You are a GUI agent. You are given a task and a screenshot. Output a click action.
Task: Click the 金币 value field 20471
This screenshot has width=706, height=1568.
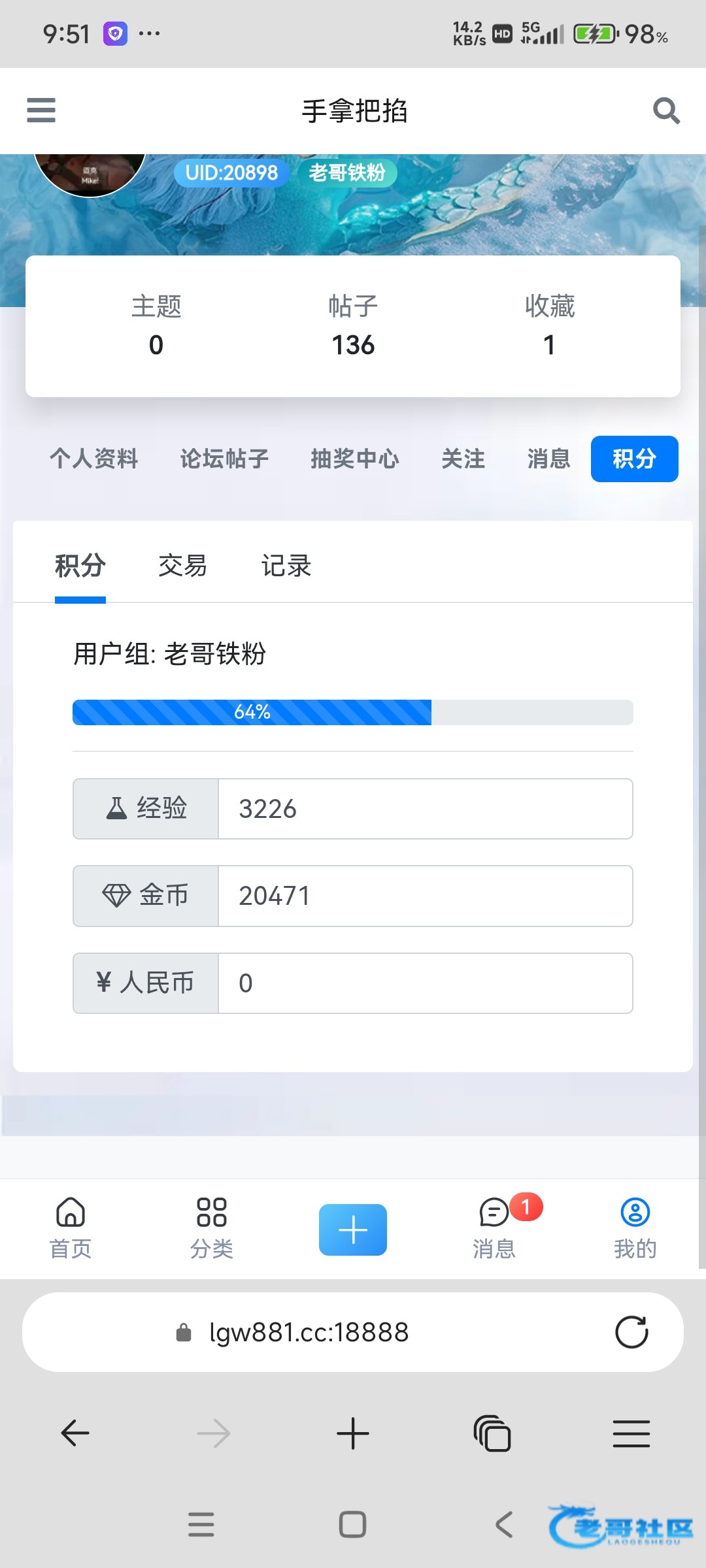pos(425,896)
